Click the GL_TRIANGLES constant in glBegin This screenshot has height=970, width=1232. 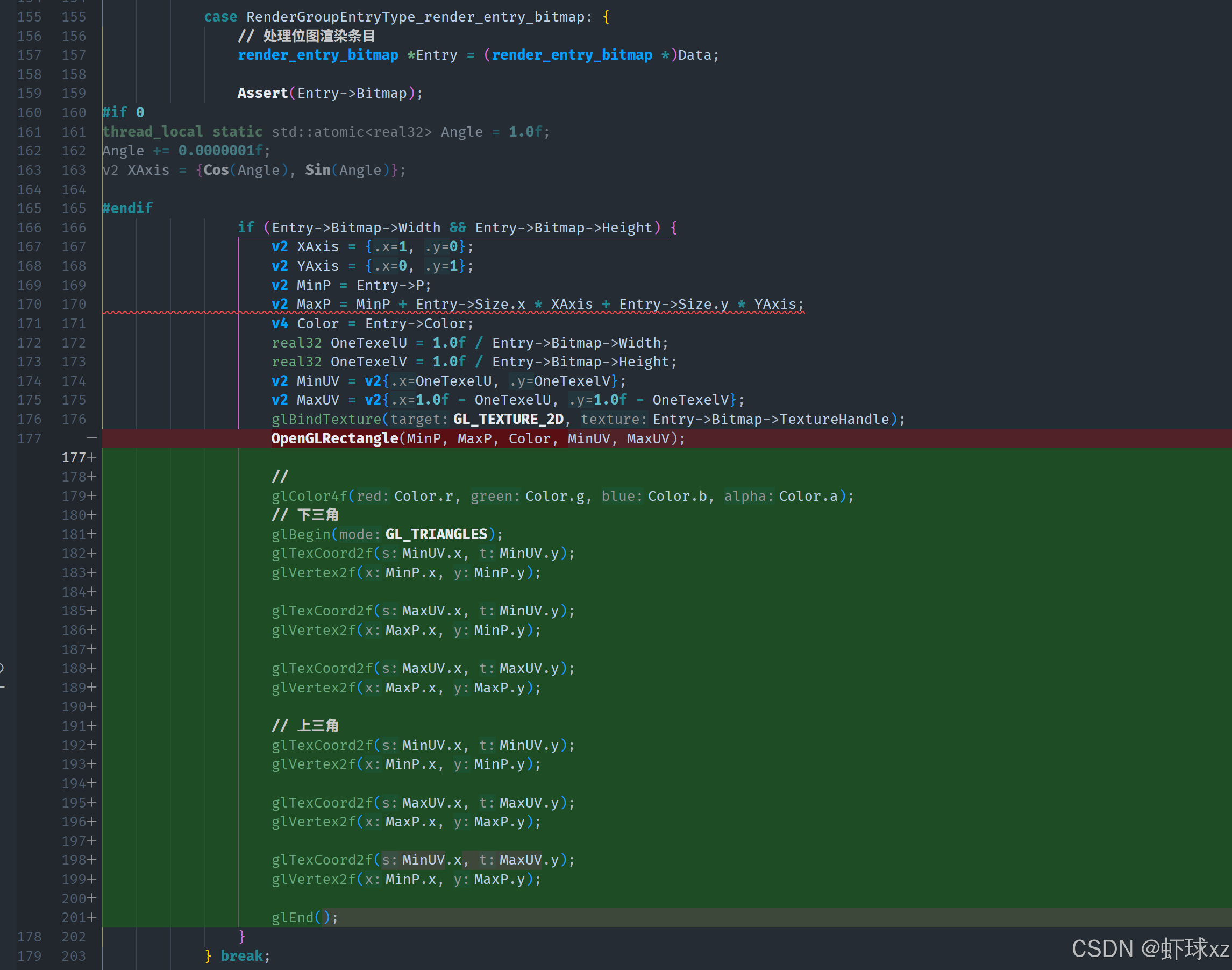(x=436, y=534)
